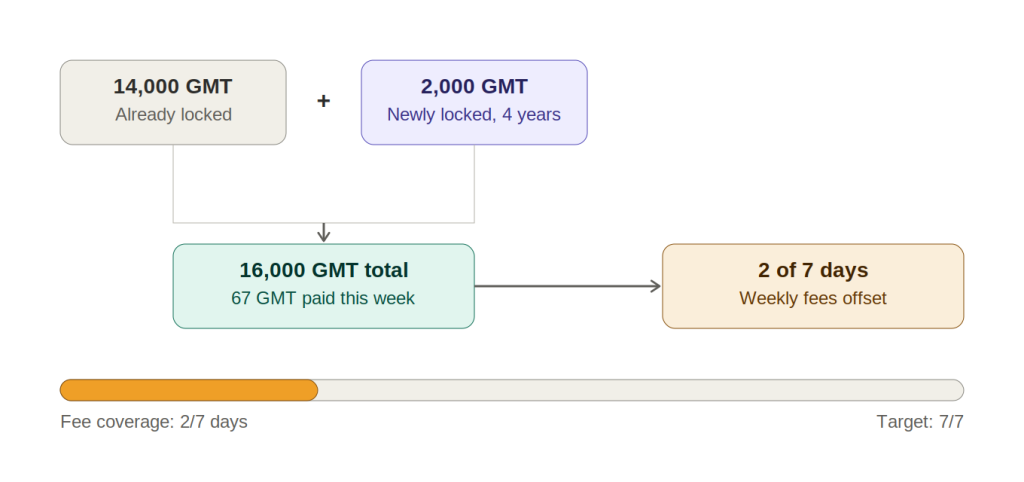Viewport: 1024px width, 482px height.
Task: Select the 16,000 GMT total heading
Action: click(324, 270)
